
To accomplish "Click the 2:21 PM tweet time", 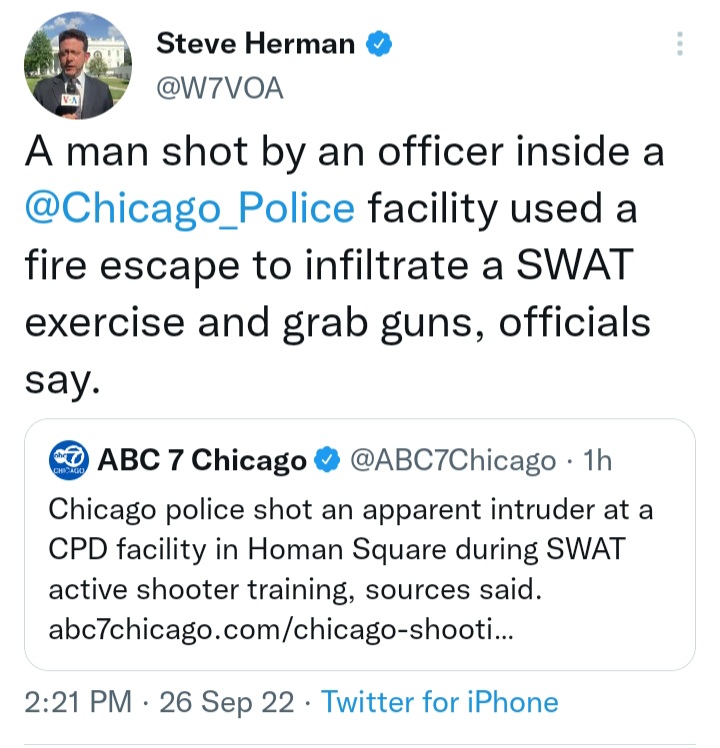I will 76,702.
